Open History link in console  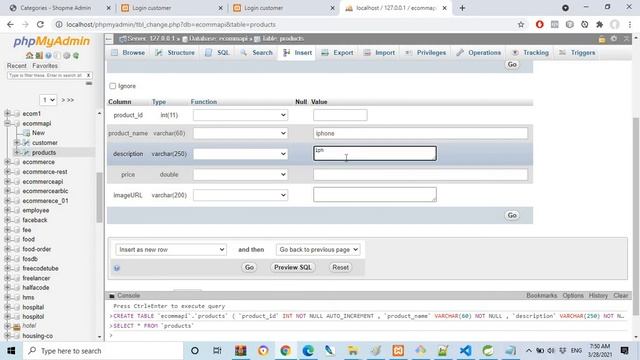tap(598, 296)
